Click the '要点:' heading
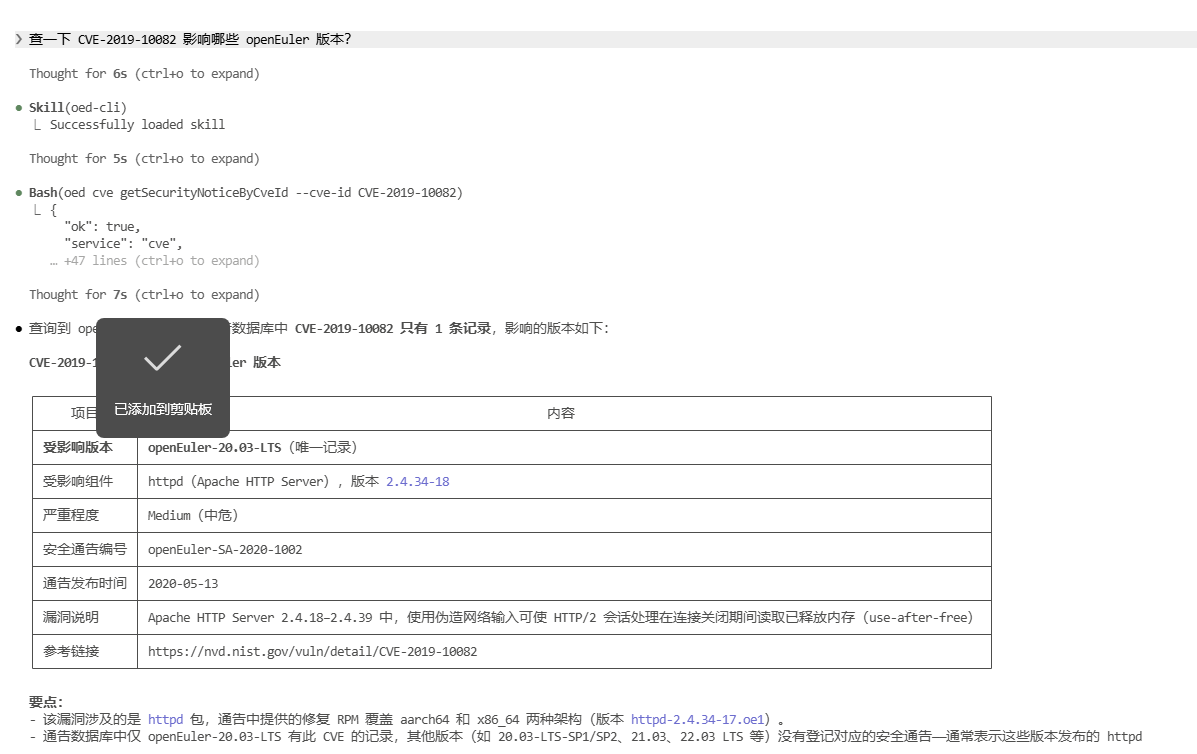The image size is (1197, 754). click(46, 702)
